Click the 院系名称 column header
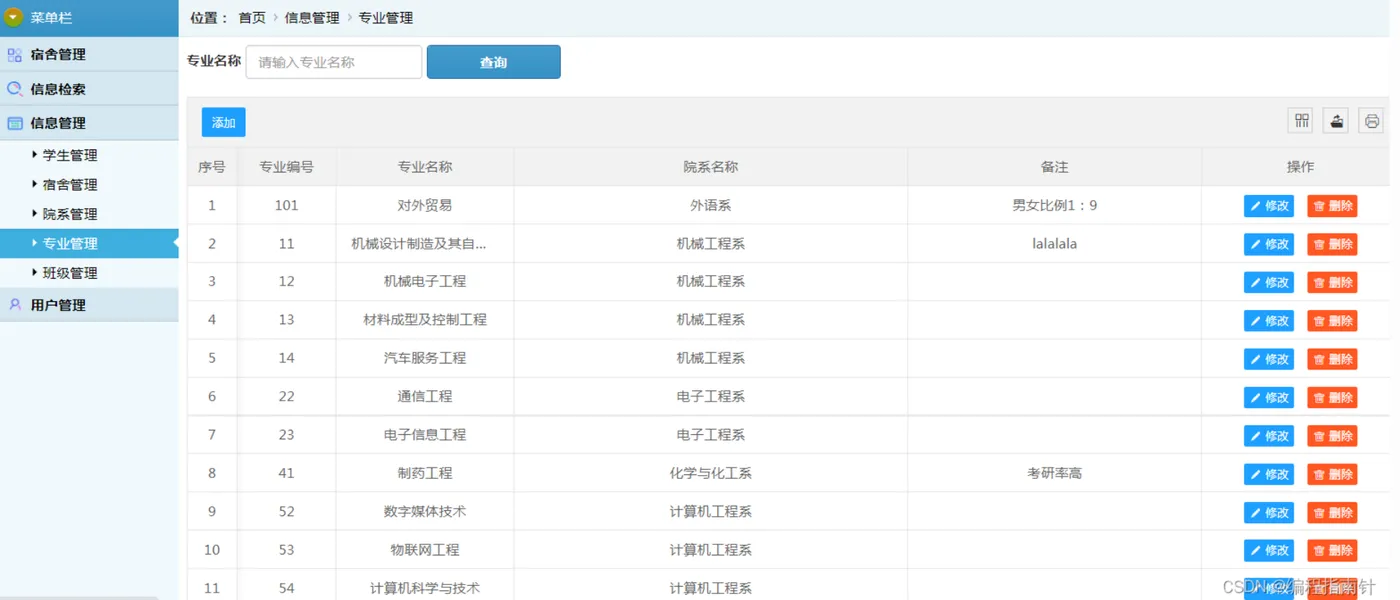 pyautogui.click(x=711, y=167)
